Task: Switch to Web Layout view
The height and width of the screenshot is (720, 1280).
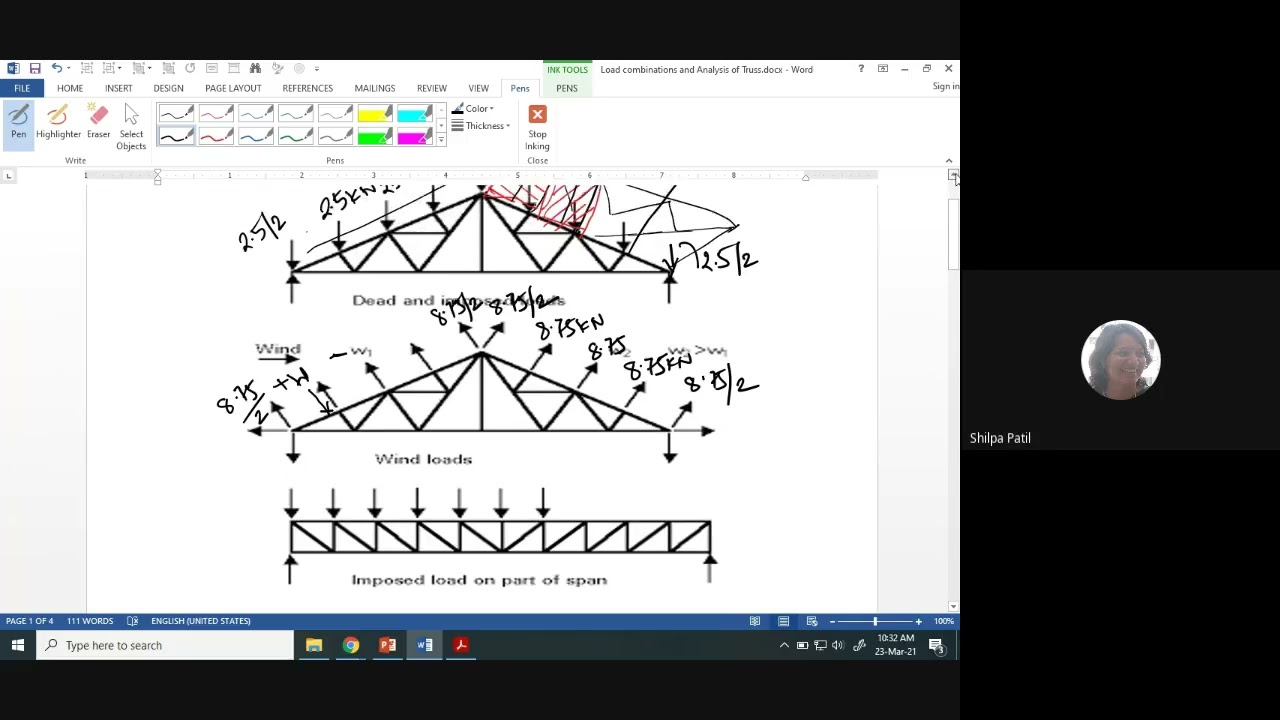Action: tap(812, 621)
